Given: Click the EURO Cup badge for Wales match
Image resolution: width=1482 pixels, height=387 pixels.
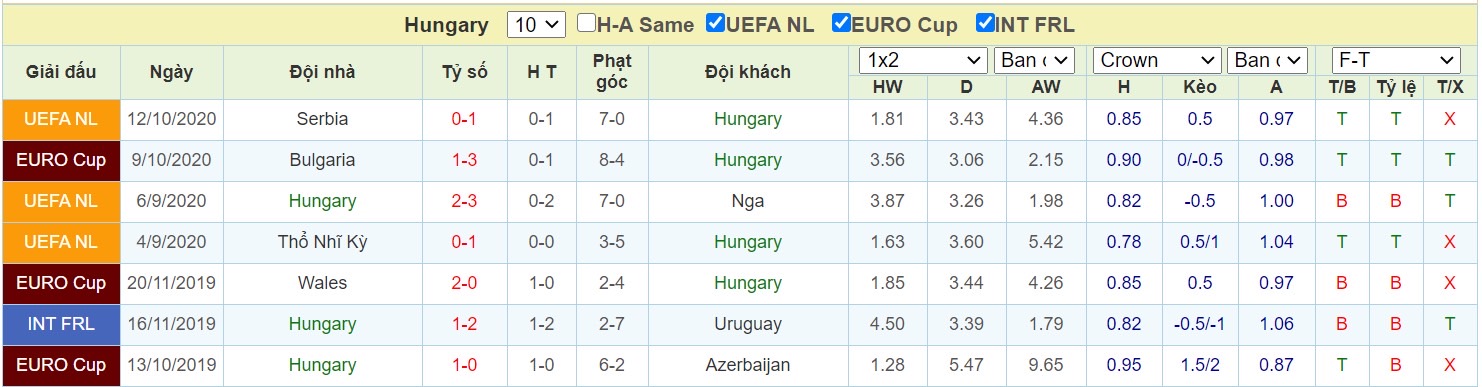Looking at the screenshot, I should pos(61,283).
